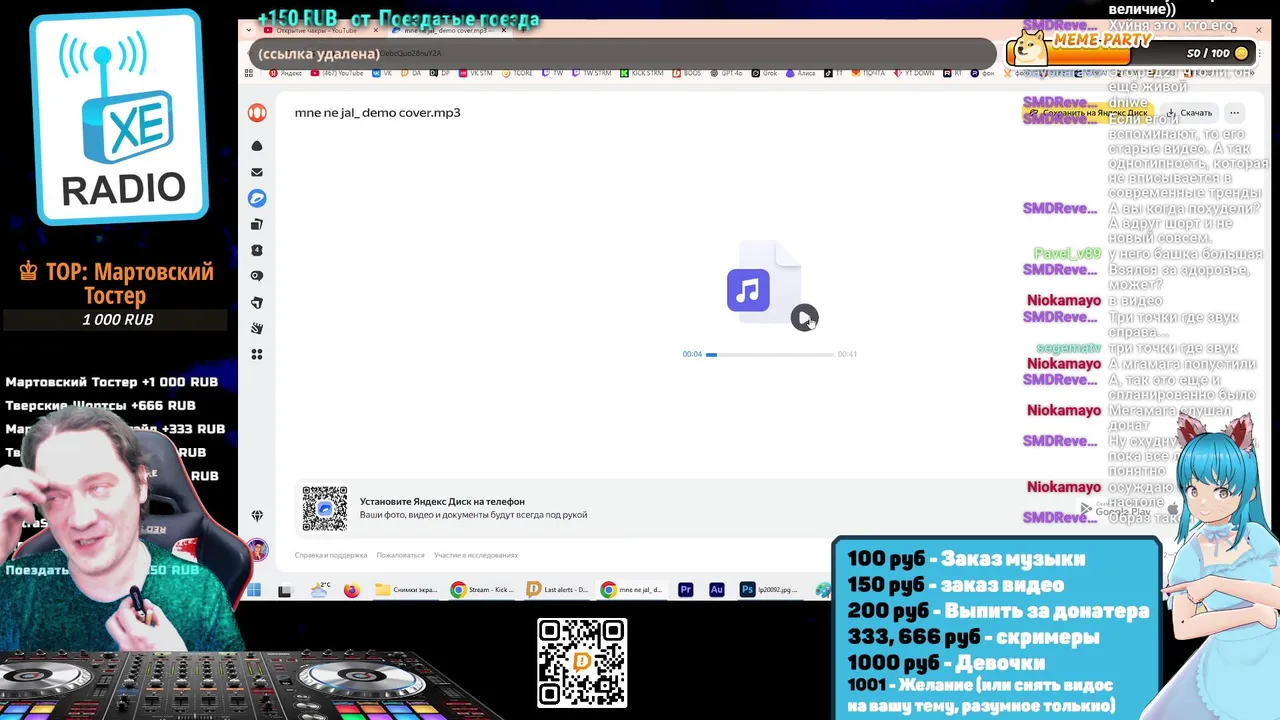Open Calendar icon in Yandex sidebar
The height and width of the screenshot is (720, 1280).
[x=257, y=250]
